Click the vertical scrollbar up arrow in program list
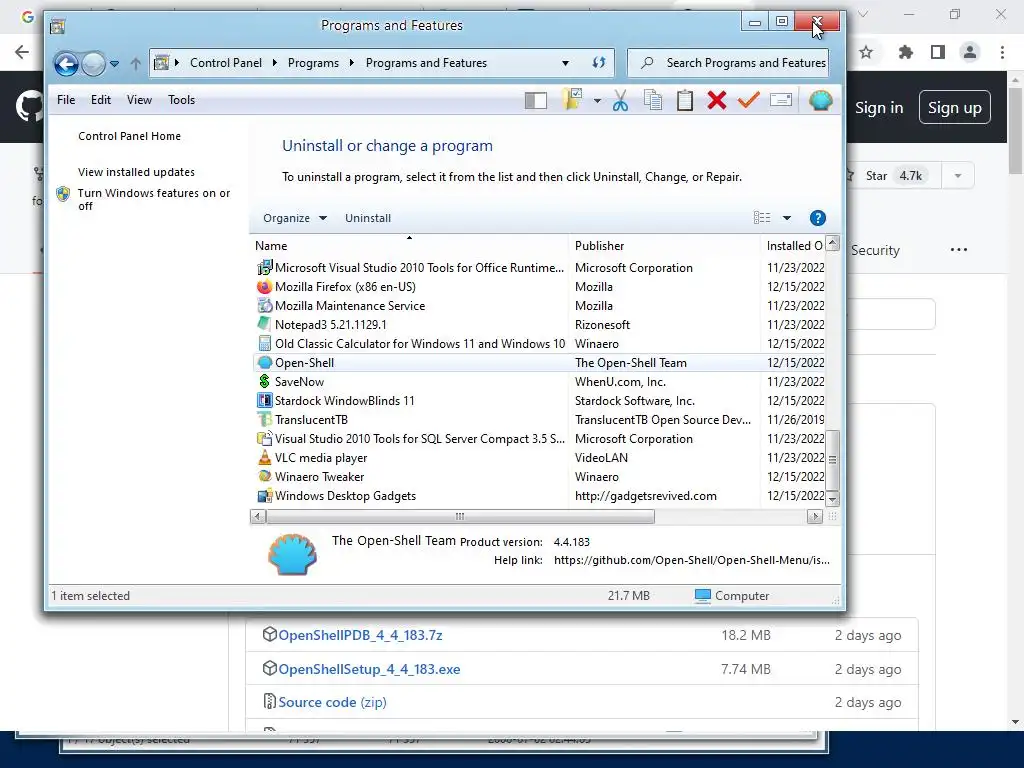 pos(832,244)
